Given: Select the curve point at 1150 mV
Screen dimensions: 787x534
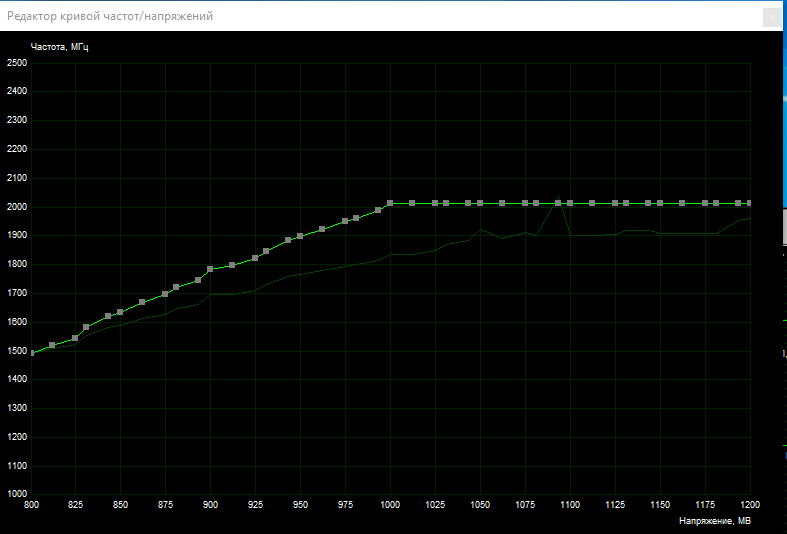Looking at the screenshot, I should coord(660,203).
